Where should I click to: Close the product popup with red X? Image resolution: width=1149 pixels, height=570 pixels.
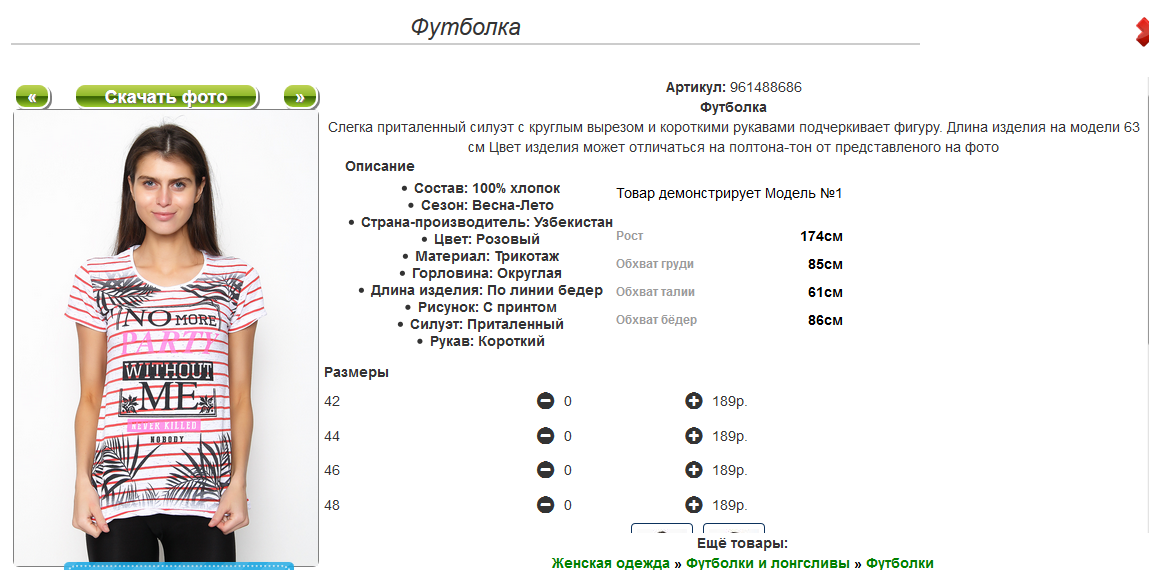1142,32
